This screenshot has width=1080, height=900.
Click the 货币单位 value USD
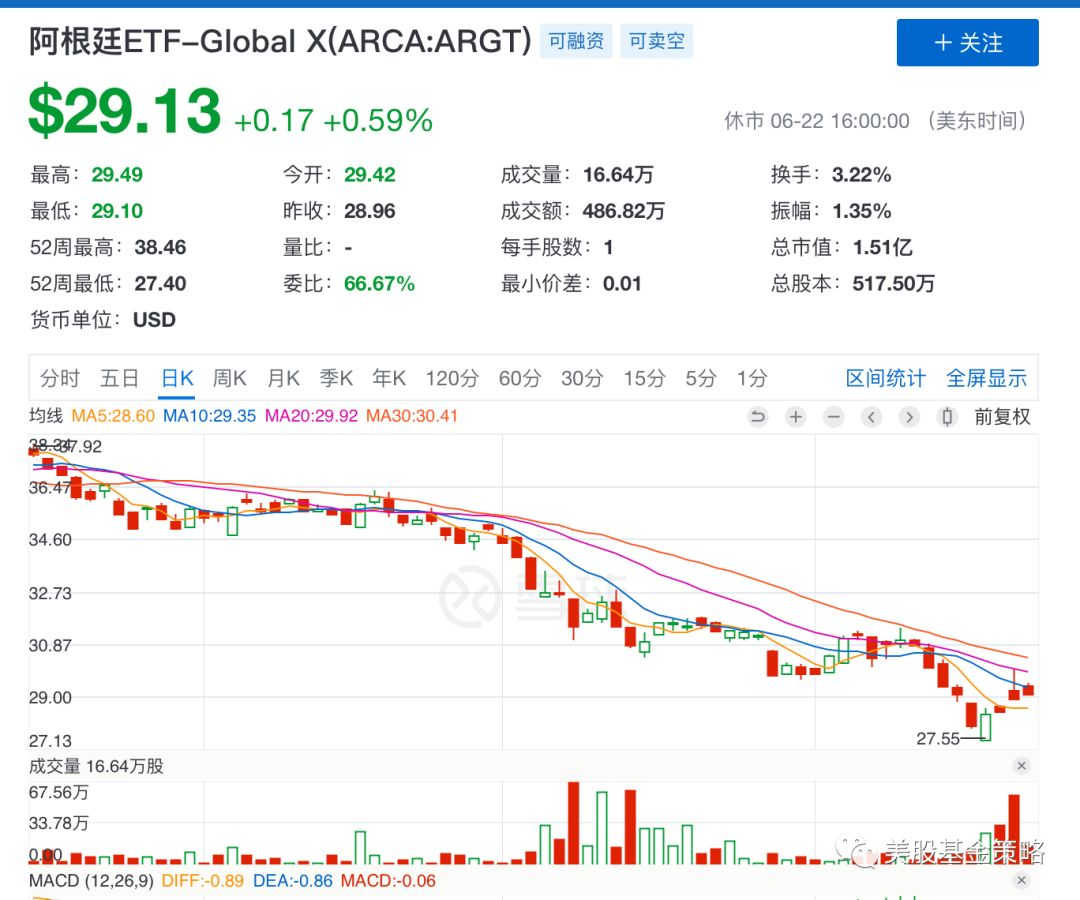[x=154, y=320]
